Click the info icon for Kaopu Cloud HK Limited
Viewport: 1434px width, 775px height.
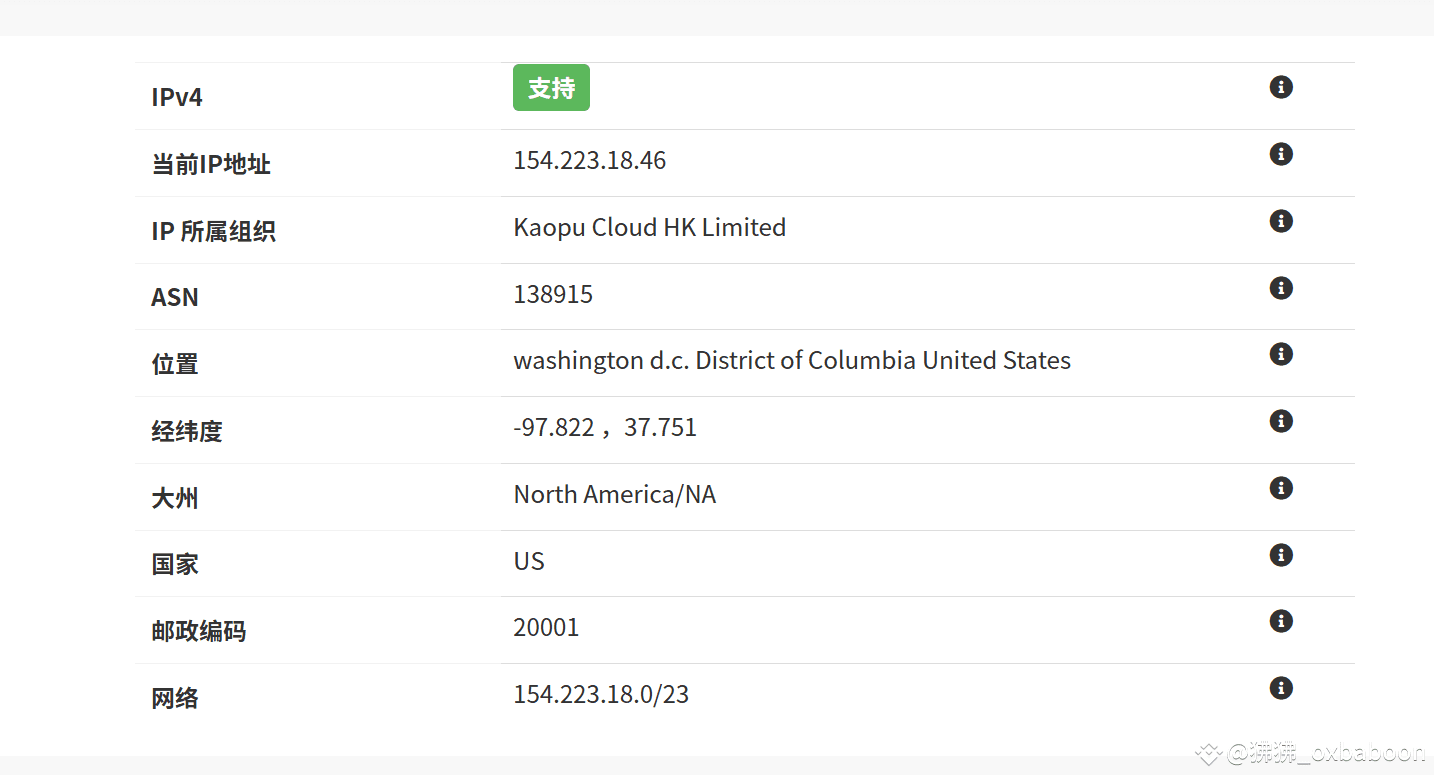(x=1281, y=221)
